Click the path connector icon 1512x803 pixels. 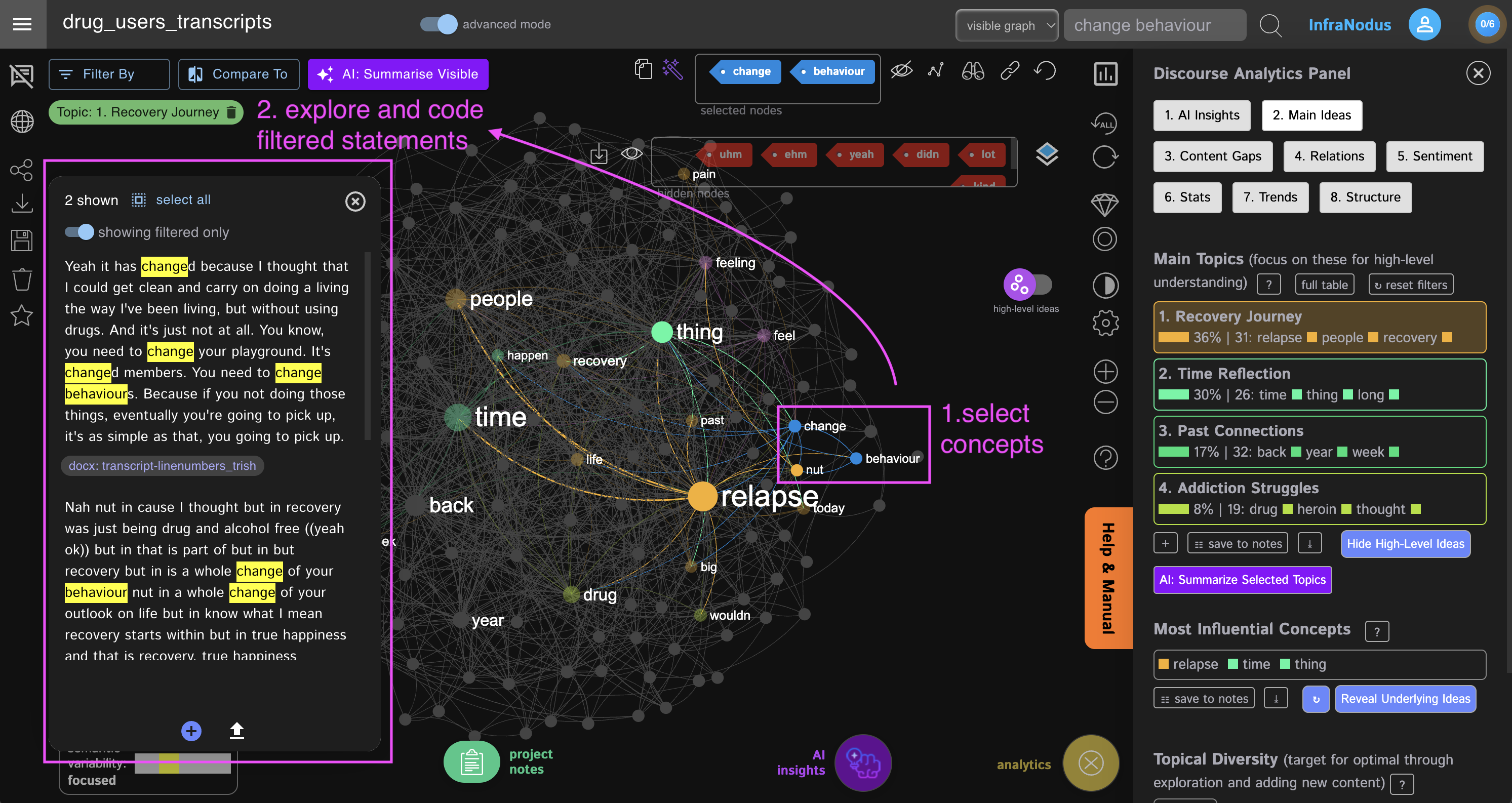click(936, 70)
